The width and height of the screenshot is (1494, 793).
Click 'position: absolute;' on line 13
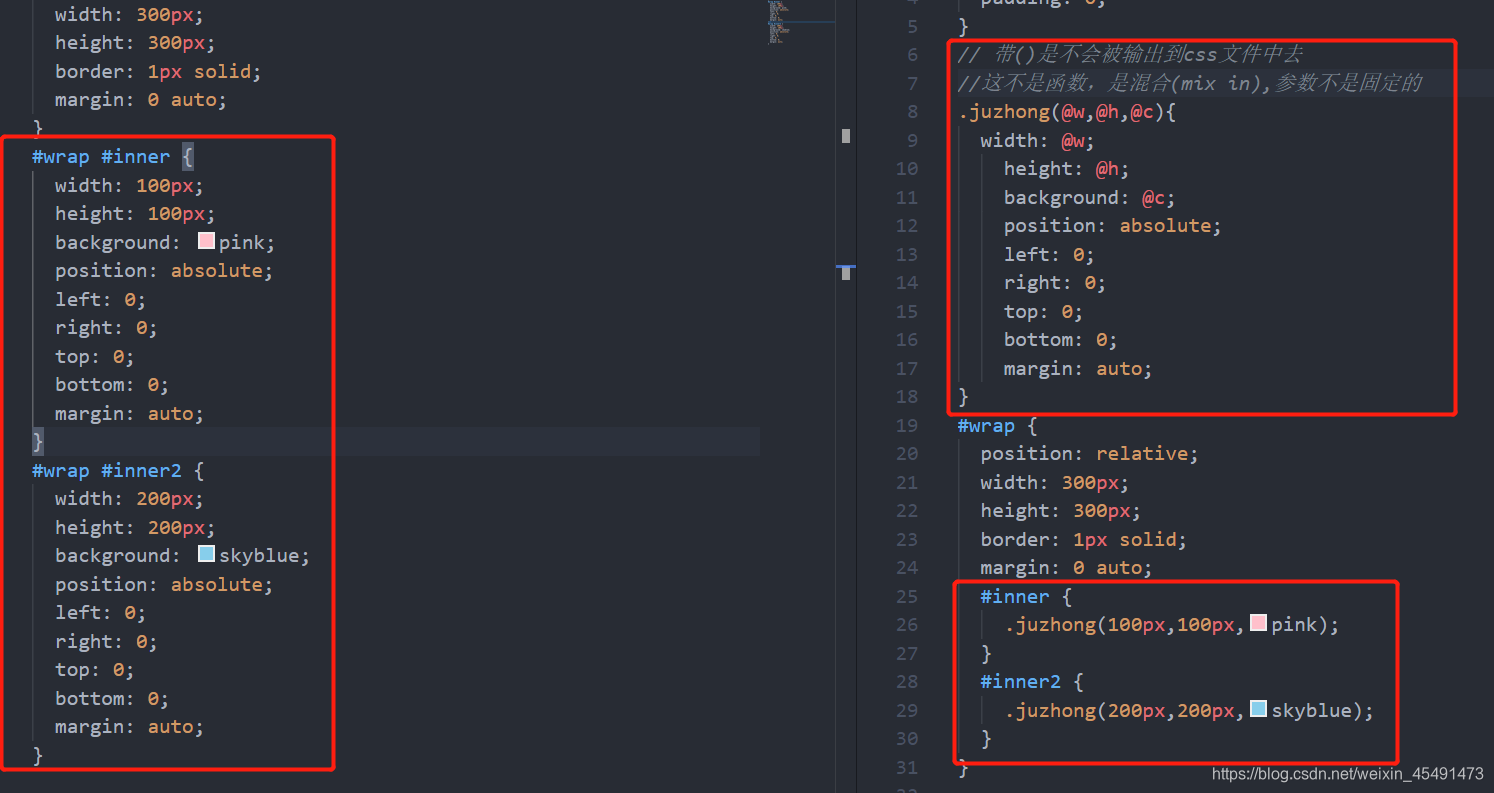[x=1113, y=226]
